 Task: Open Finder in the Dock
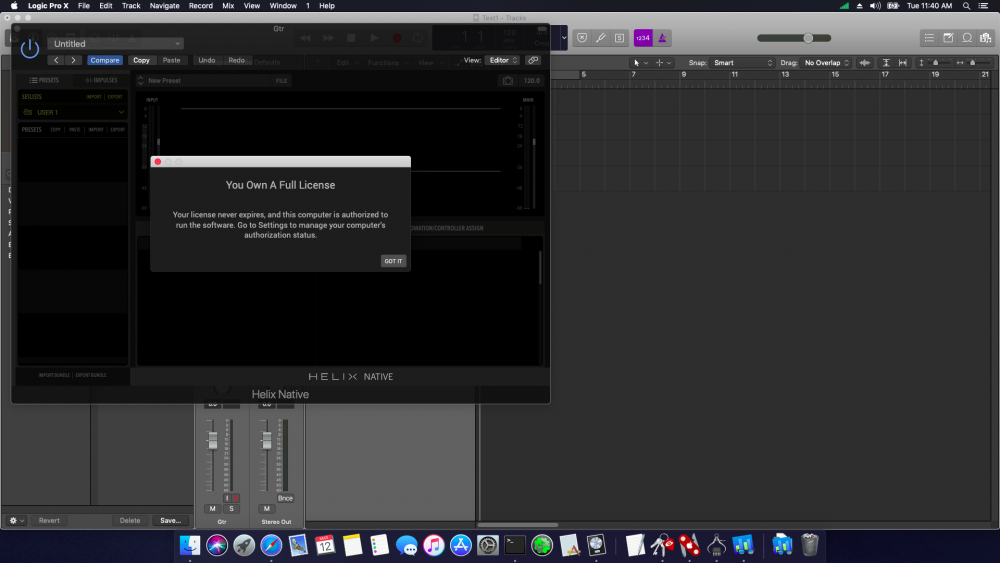pyautogui.click(x=190, y=545)
